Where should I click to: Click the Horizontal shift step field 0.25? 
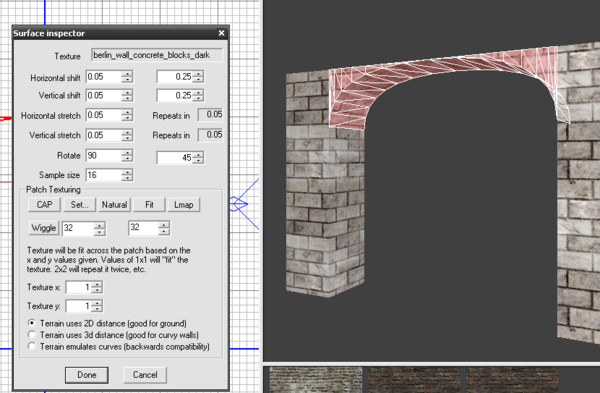[x=174, y=77]
